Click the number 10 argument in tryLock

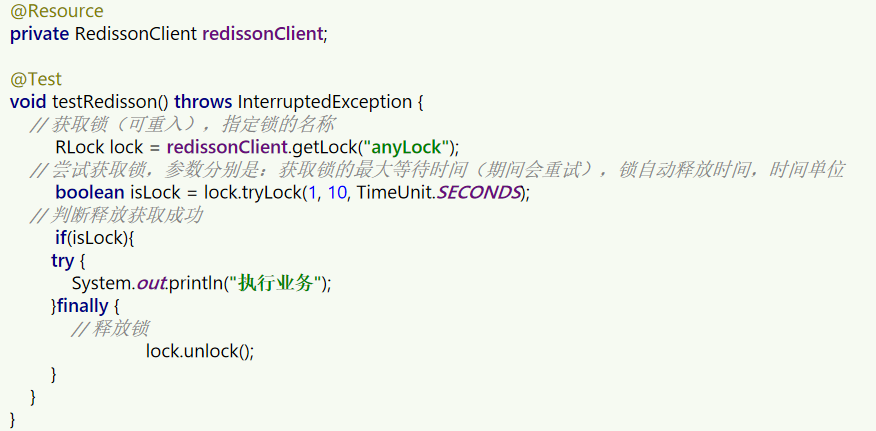tap(337, 192)
